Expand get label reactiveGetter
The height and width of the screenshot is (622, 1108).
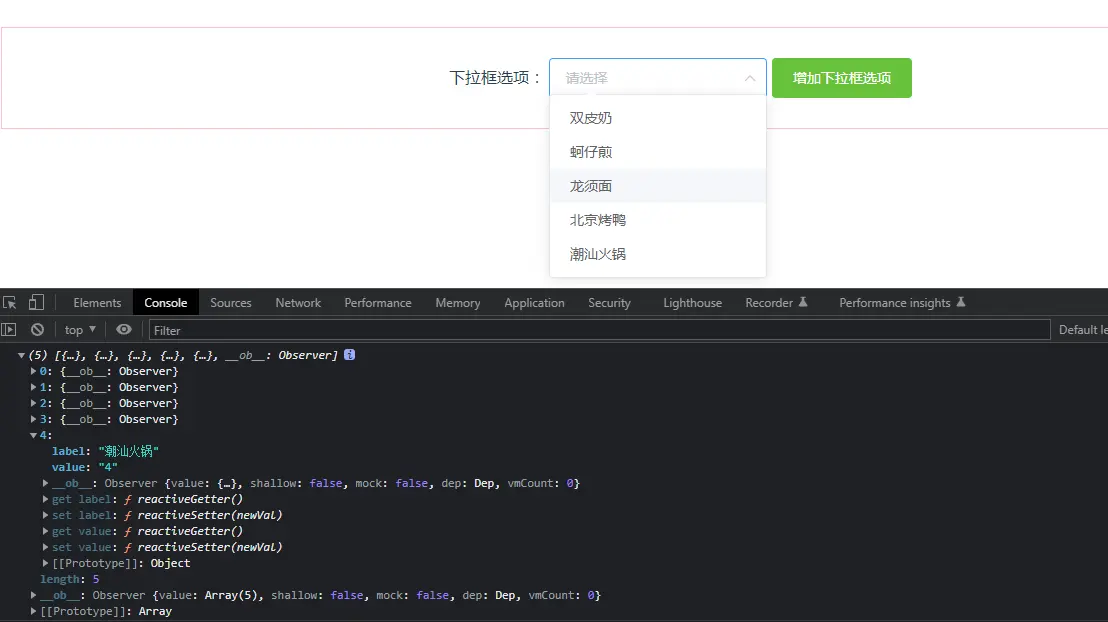(x=45, y=499)
